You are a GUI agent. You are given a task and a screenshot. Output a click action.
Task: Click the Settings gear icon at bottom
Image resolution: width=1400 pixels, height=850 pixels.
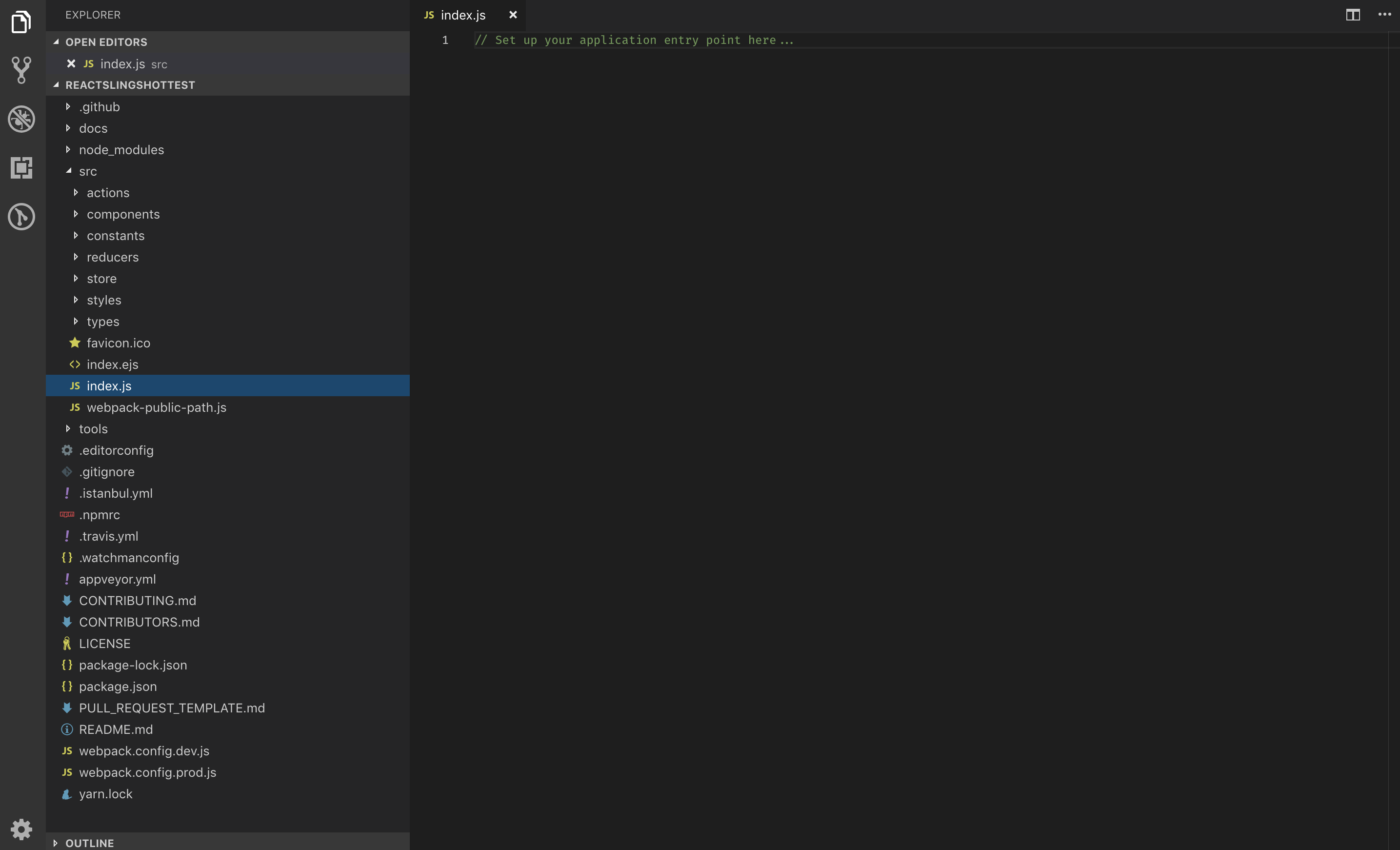(22, 828)
